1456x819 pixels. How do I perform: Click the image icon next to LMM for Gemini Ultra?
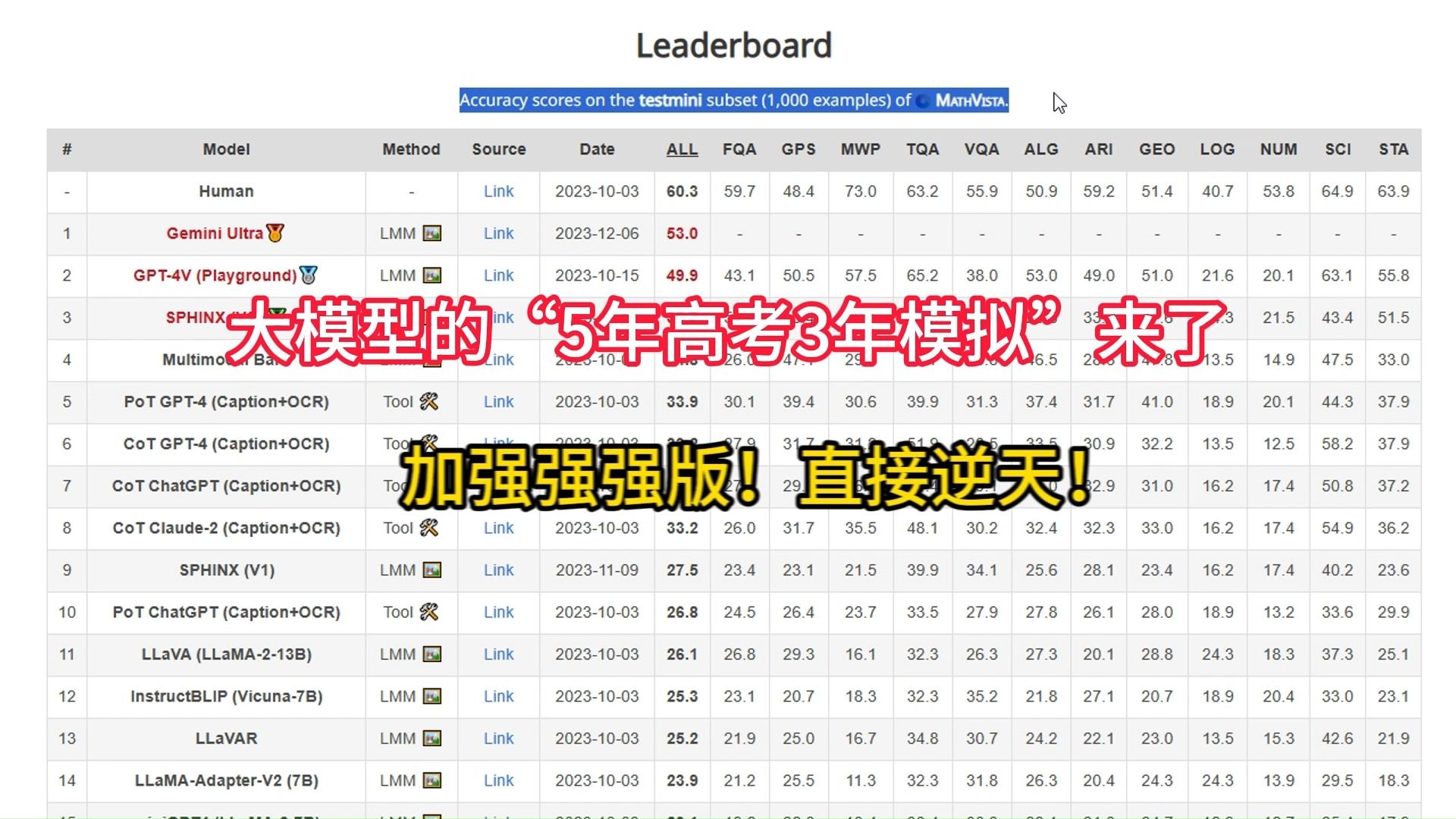pos(432,234)
